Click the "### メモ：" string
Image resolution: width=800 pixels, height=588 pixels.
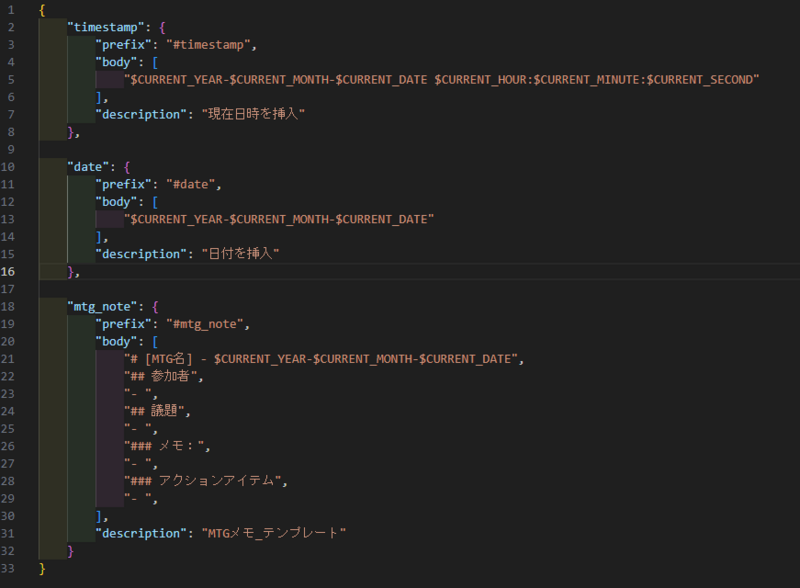pos(164,446)
